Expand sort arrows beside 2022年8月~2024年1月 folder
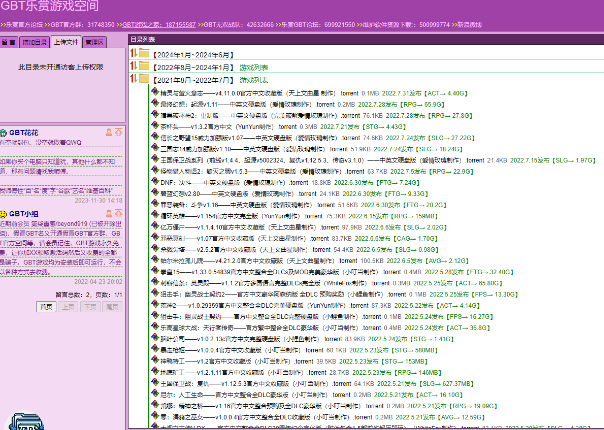 pyautogui.click(x=133, y=65)
